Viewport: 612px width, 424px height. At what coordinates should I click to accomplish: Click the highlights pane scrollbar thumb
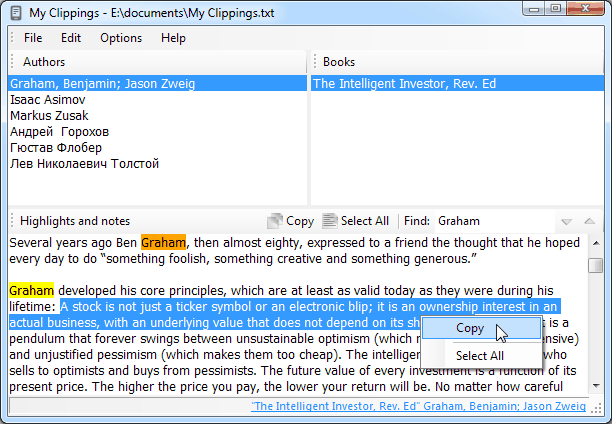click(x=596, y=265)
